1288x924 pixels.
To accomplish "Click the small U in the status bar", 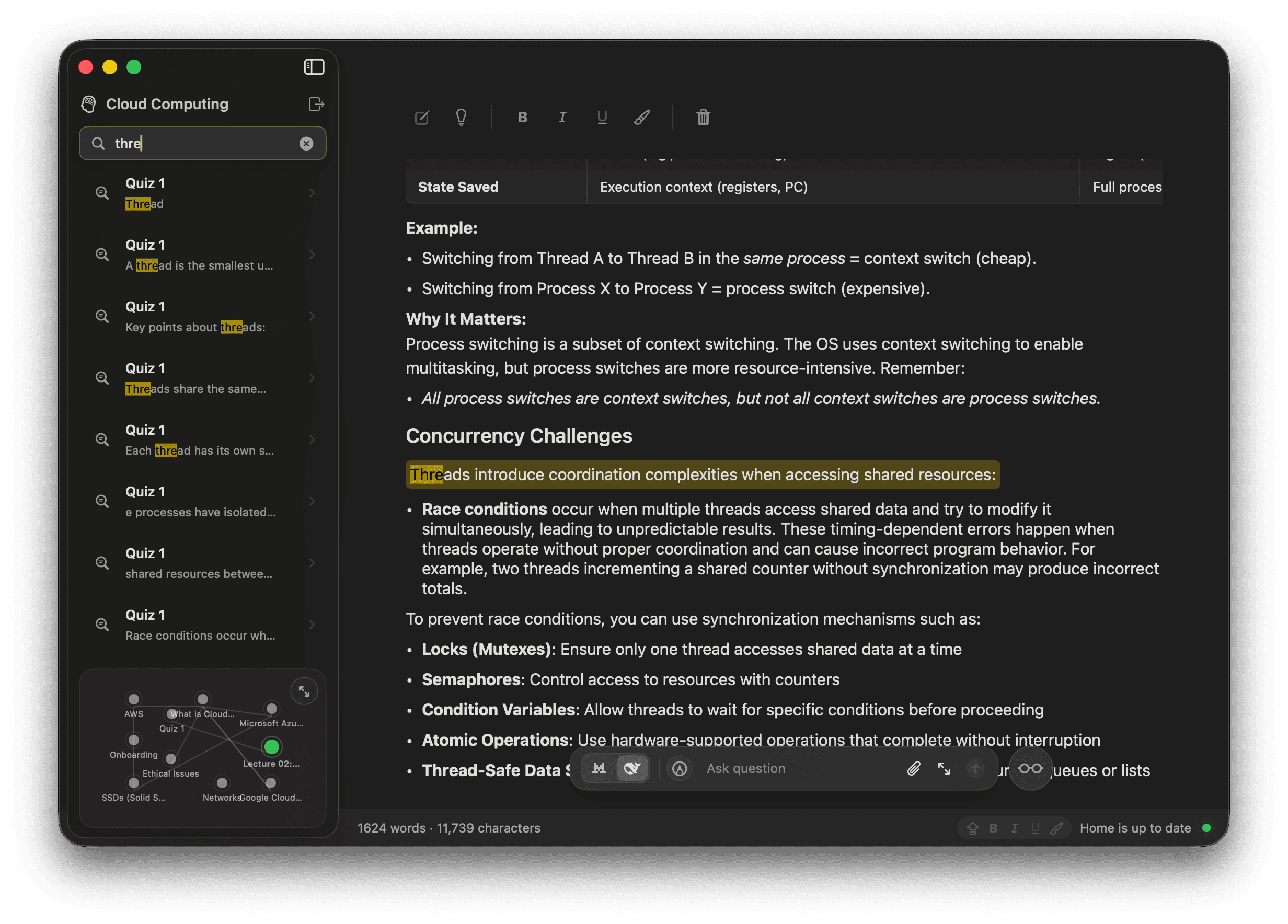I will point(1036,828).
